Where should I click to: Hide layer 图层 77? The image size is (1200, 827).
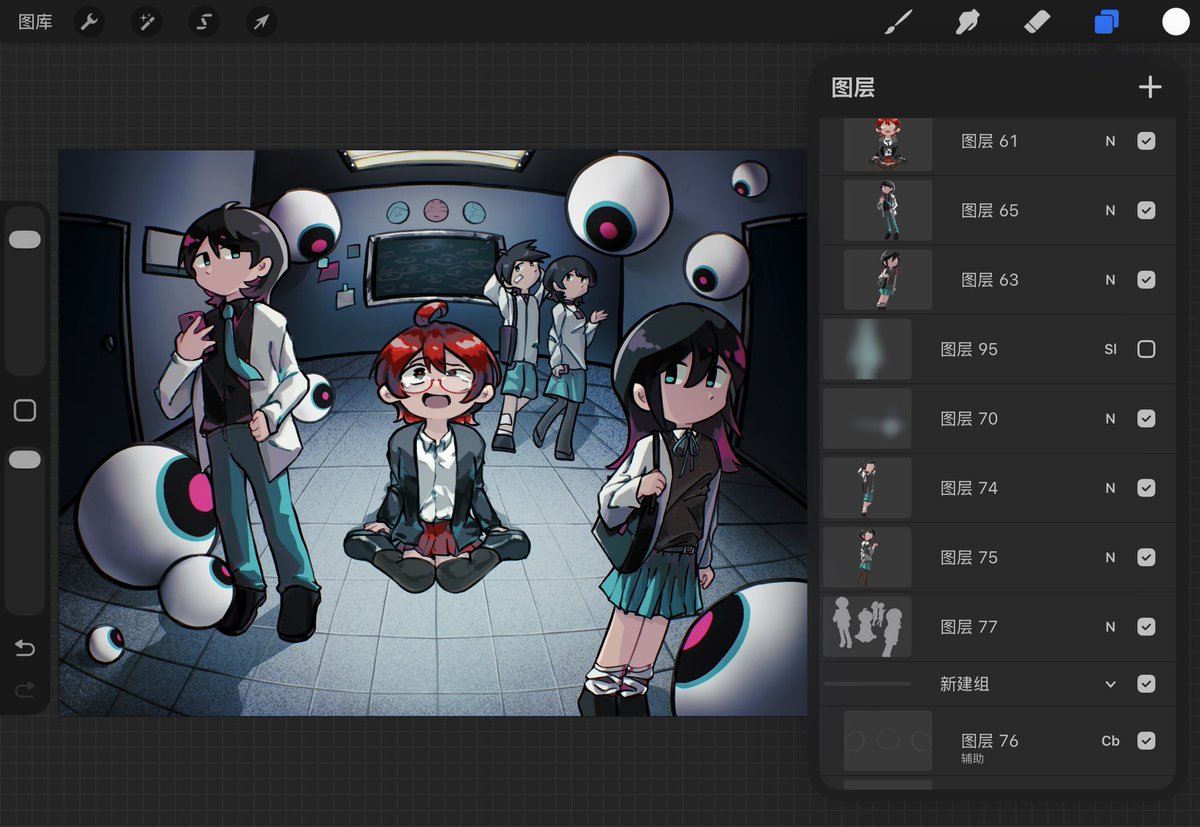[1146, 627]
